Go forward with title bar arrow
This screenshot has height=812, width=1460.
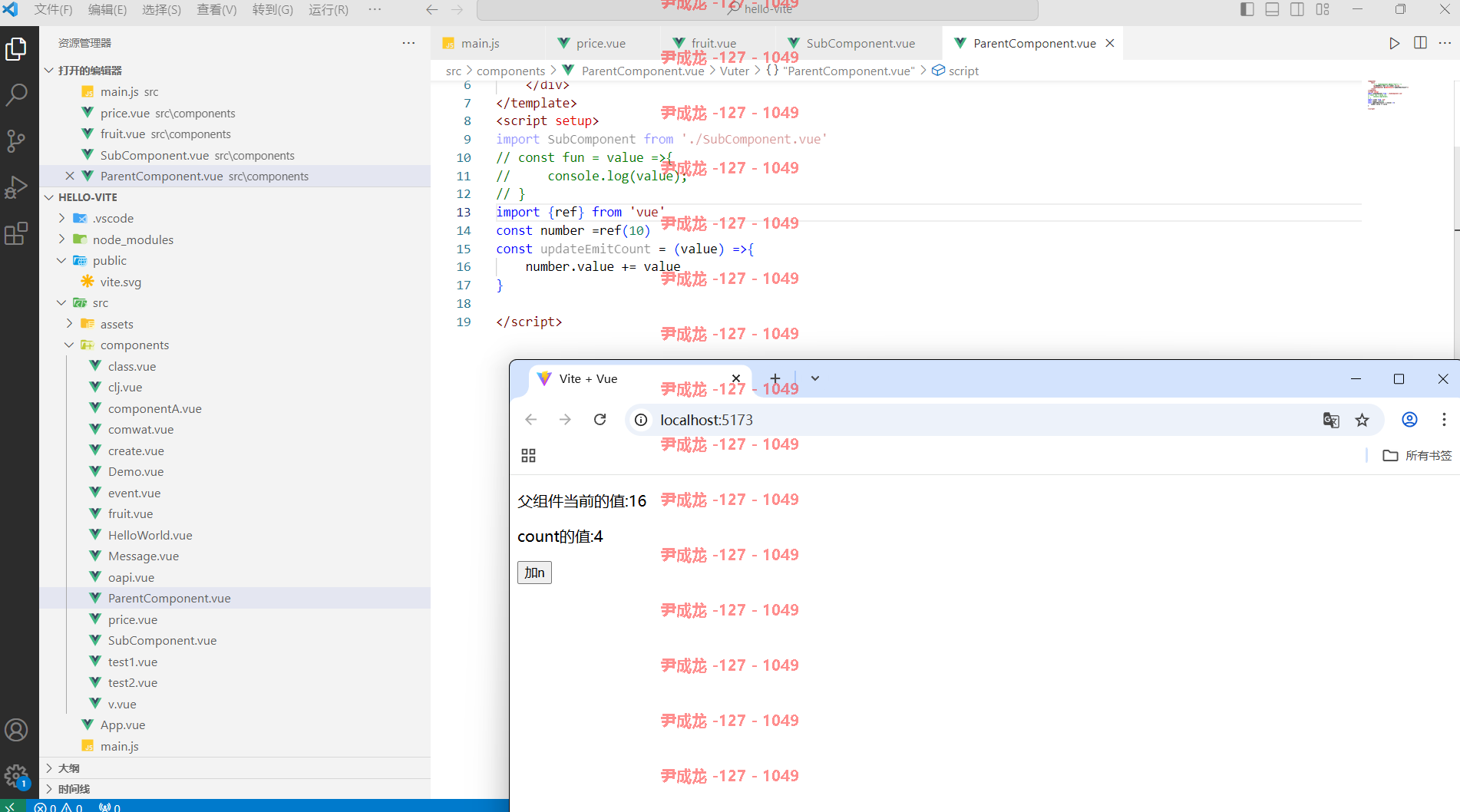(457, 9)
